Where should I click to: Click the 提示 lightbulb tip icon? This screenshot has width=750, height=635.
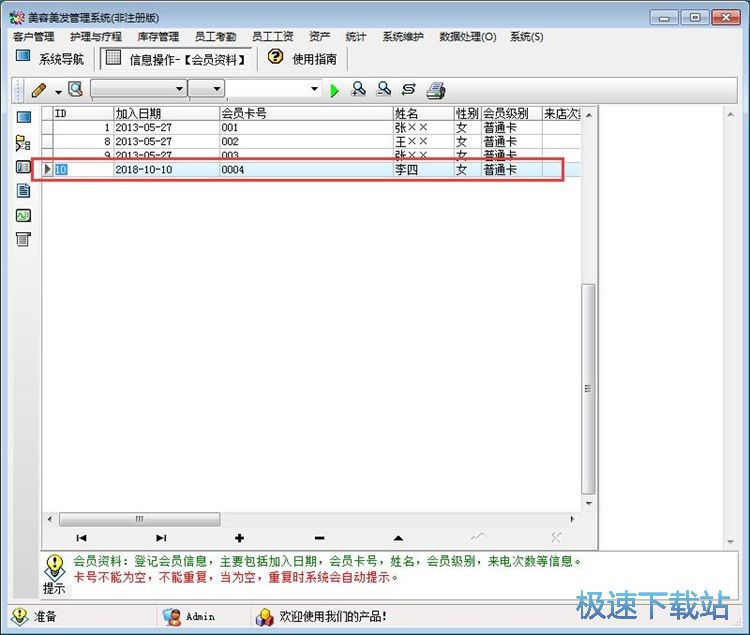click(55, 567)
